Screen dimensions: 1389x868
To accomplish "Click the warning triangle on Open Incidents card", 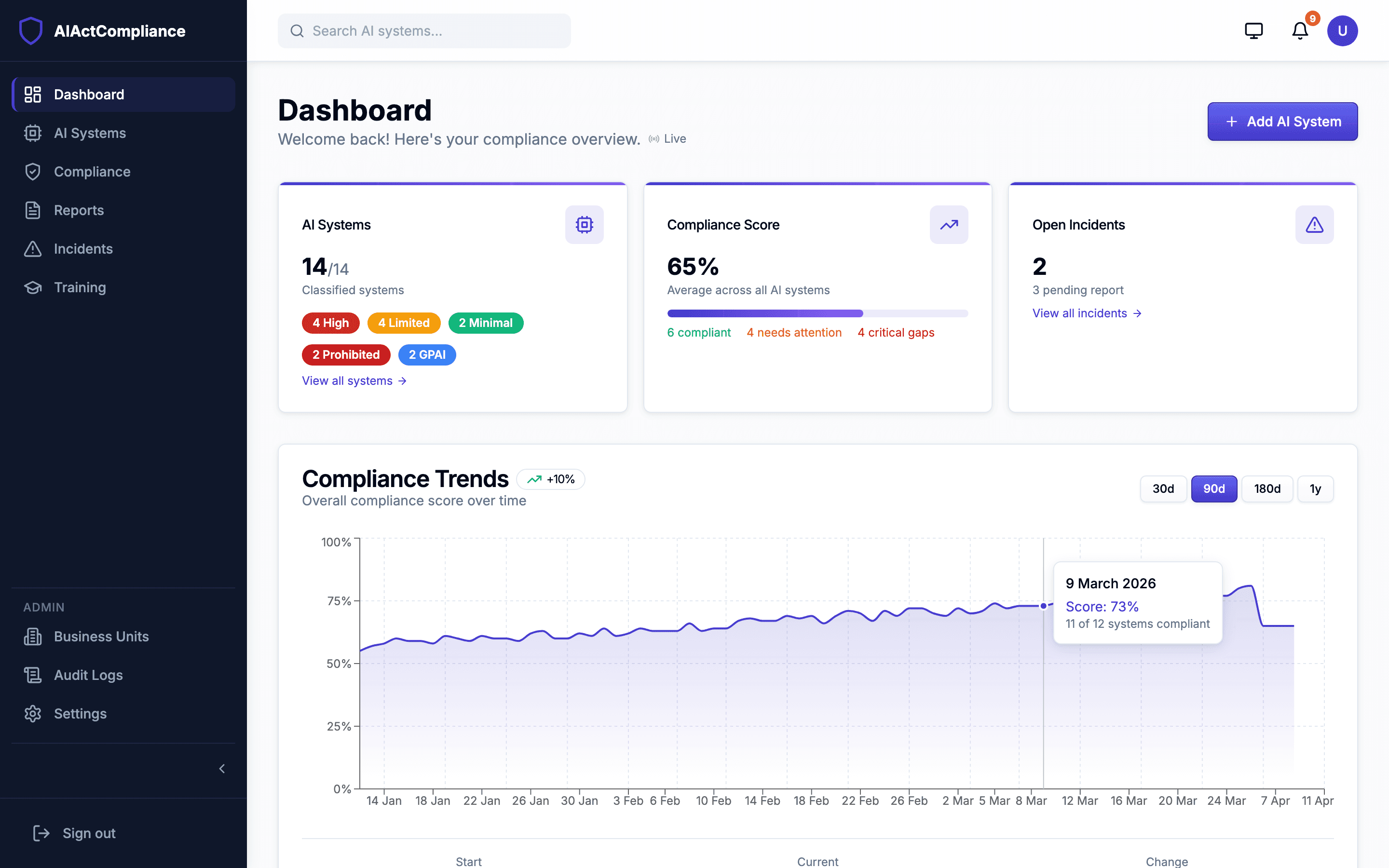I will click(1314, 224).
